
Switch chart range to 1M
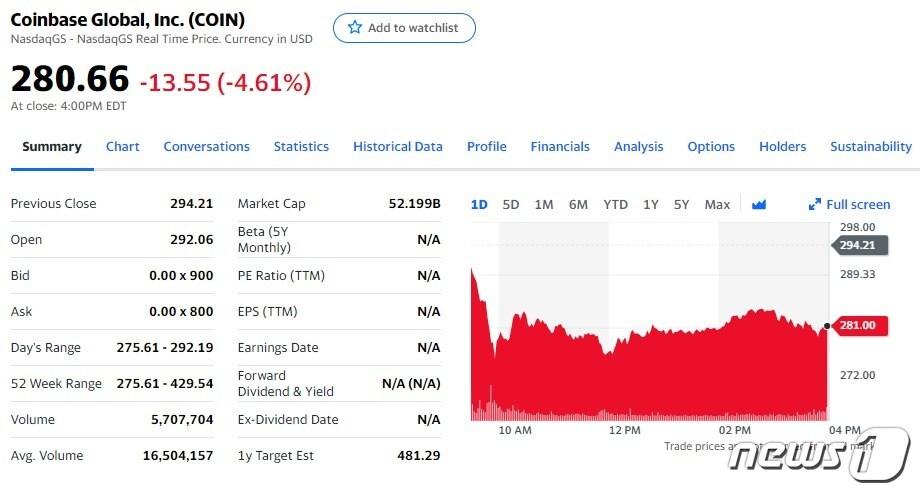point(544,205)
